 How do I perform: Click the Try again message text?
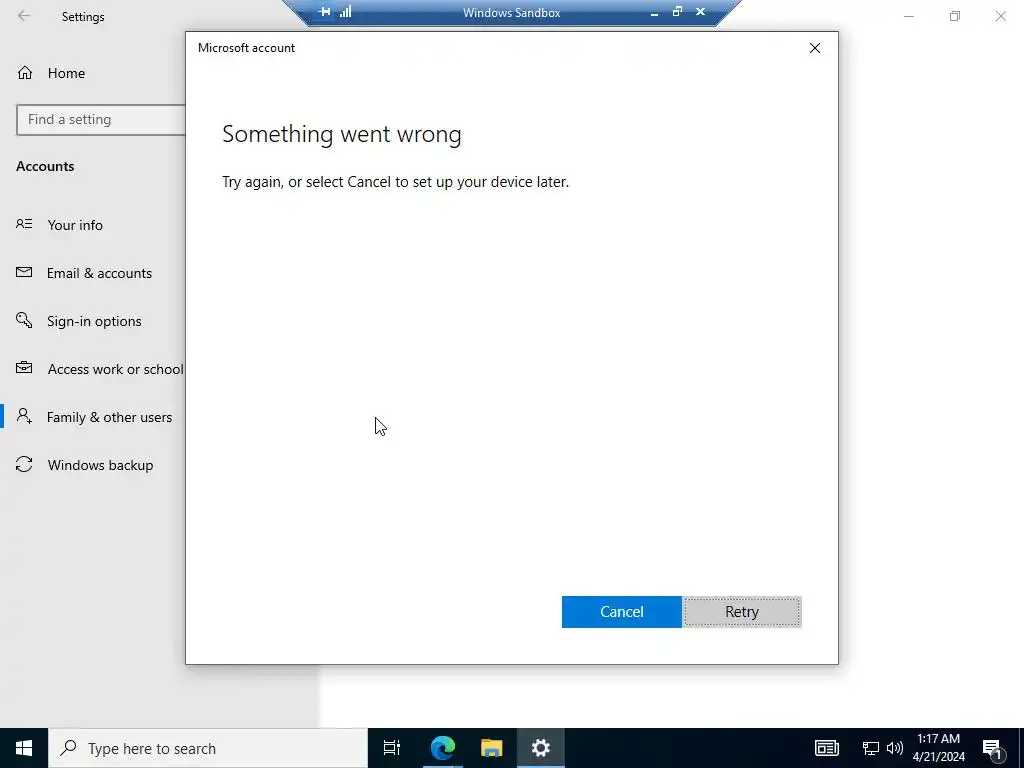click(395, 182)
